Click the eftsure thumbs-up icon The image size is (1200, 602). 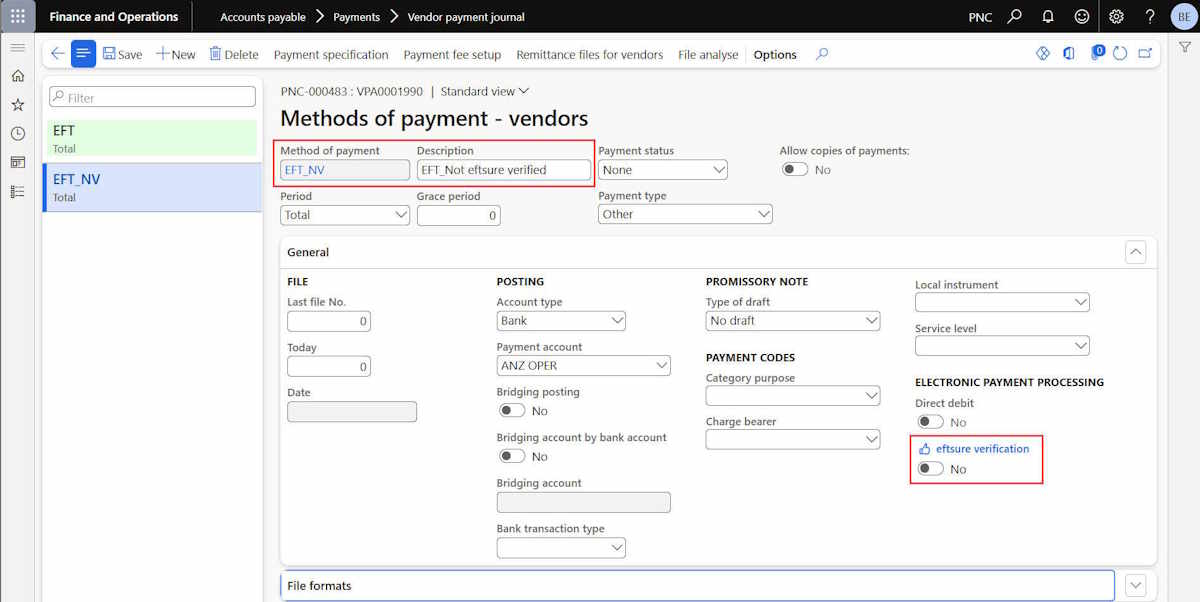(x=924, y=449)
